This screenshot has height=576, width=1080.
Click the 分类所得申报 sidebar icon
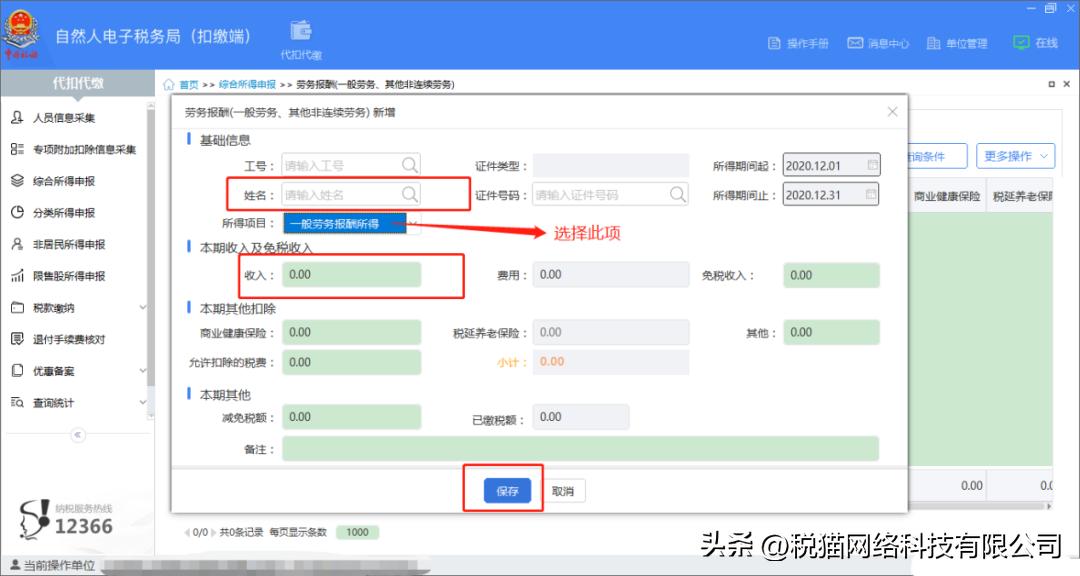pyautogui.click(x=22, y=212)
